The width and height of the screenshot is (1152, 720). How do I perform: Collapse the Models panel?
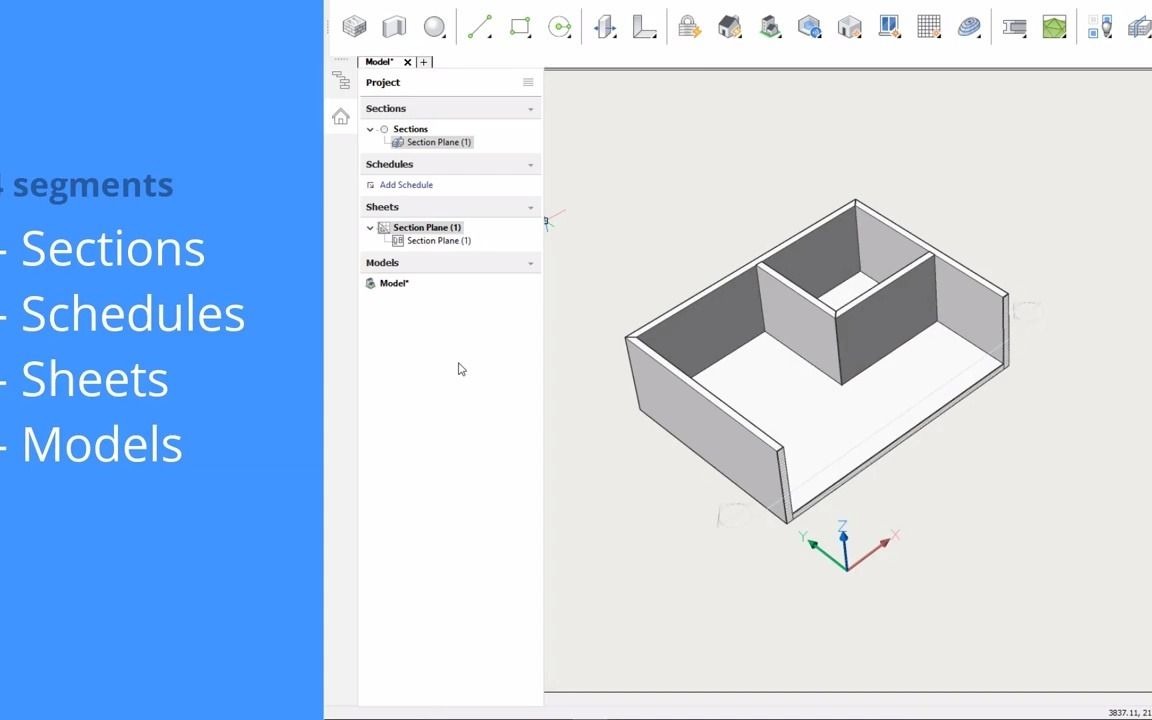pyautogui.click(x=530, y=262)
